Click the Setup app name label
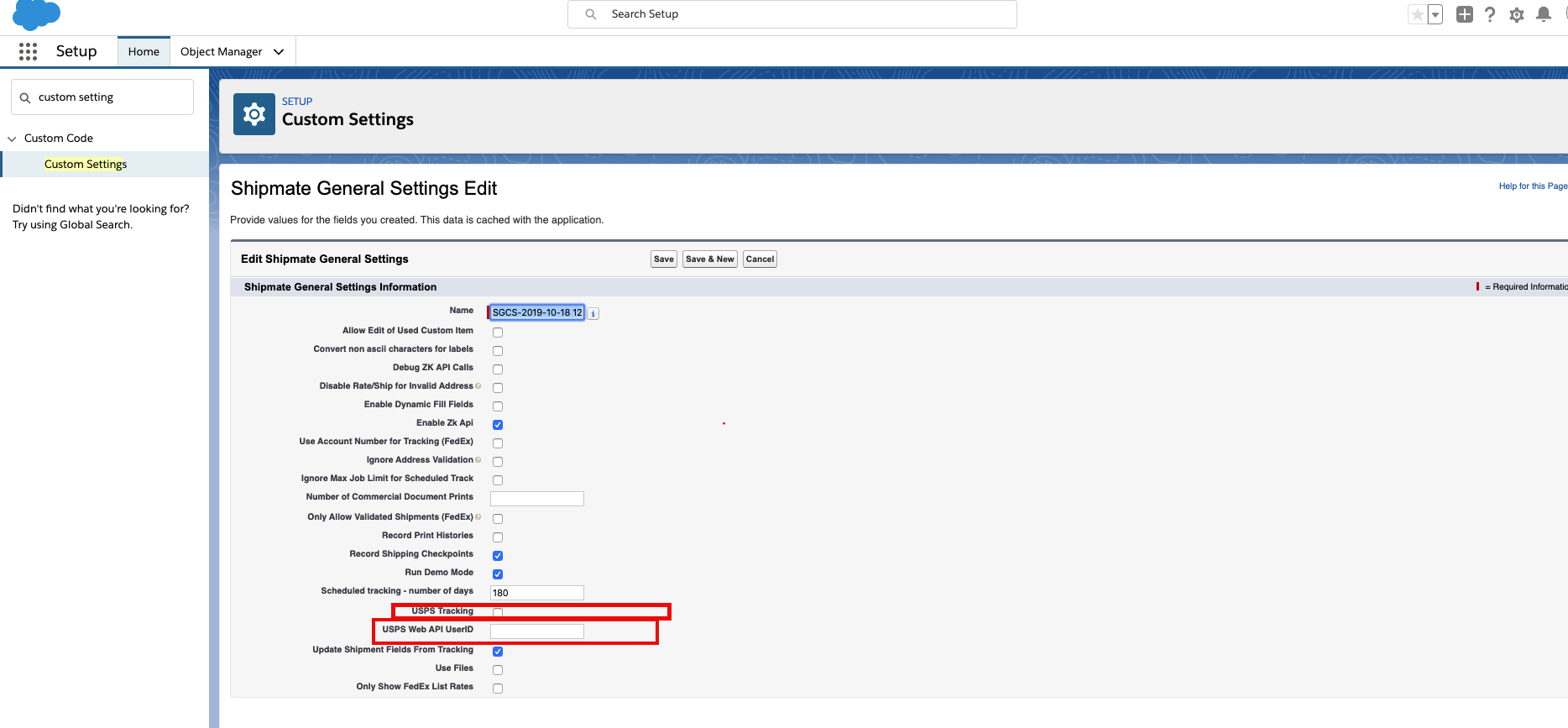The image size is (1568, 728). coord(76,51)
